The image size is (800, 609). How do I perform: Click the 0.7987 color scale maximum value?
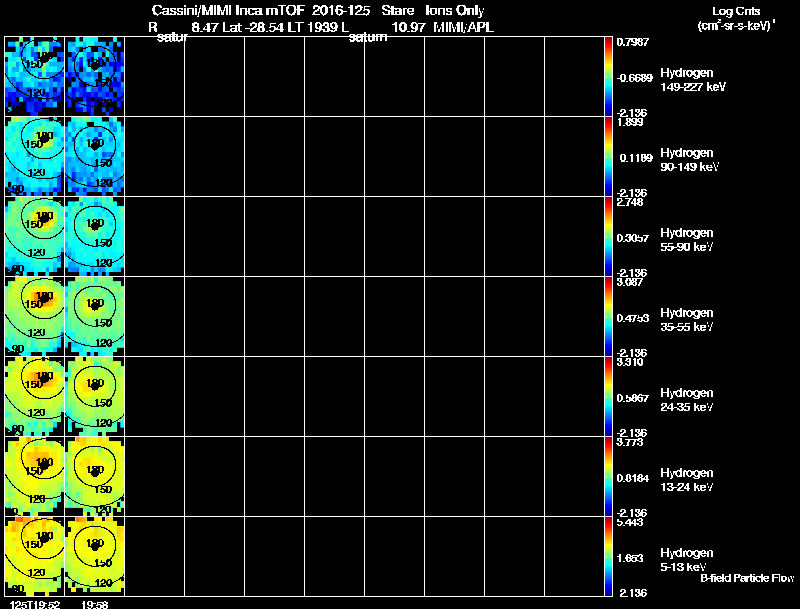point(633,42)
